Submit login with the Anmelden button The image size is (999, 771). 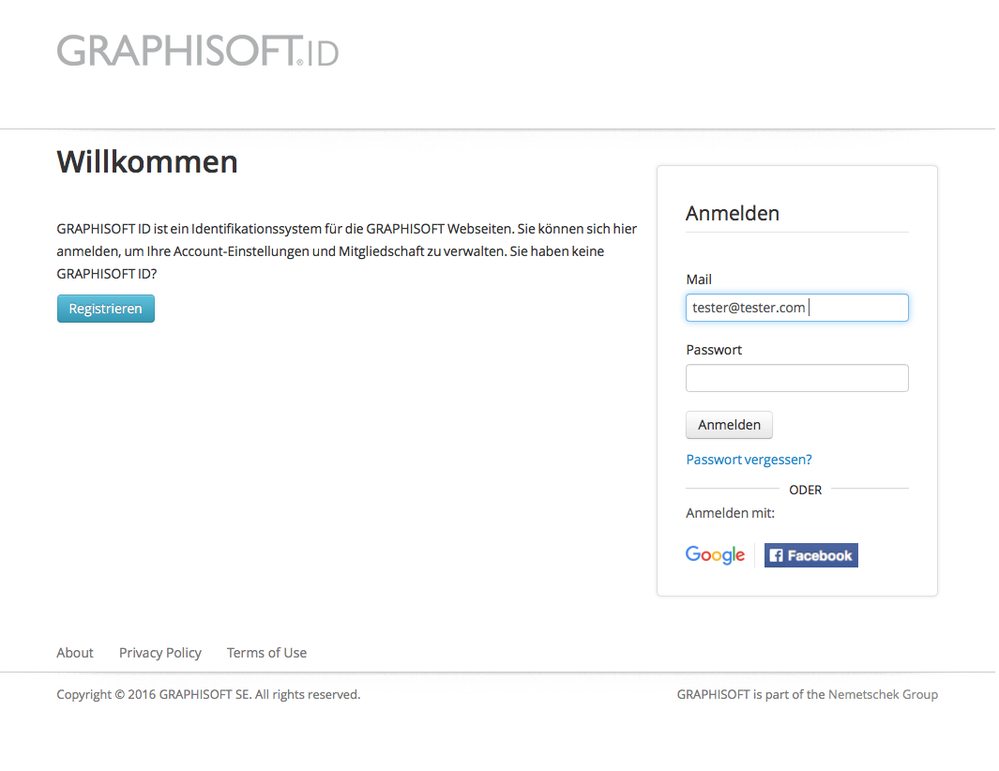pyautogui.click(x=729, y=425)
